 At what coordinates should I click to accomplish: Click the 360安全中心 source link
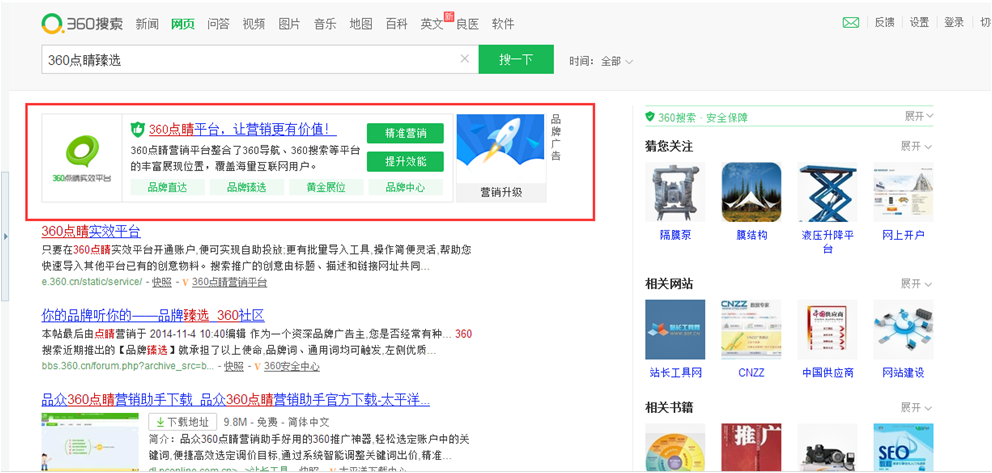[x=291, y=367]
